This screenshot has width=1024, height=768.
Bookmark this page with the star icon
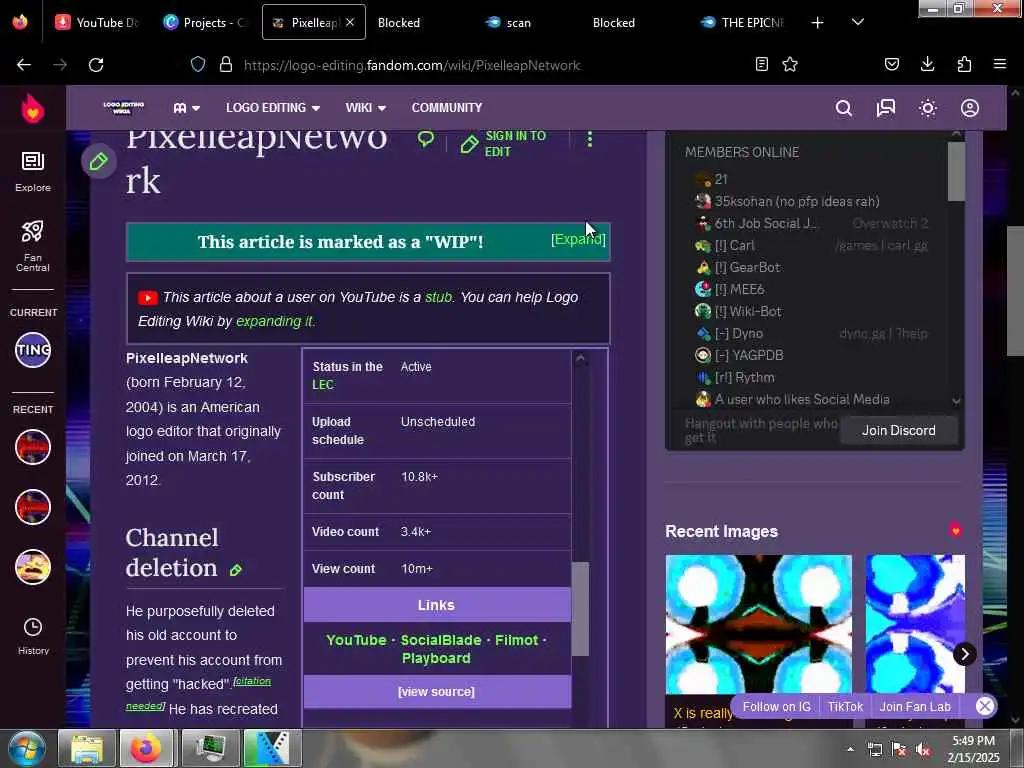(x=790, y=64)
